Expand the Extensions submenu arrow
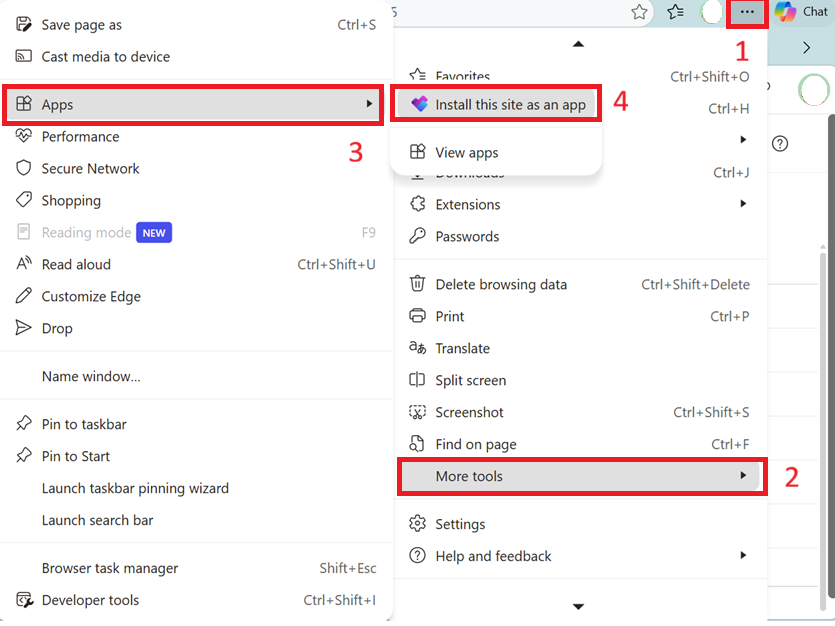Viewport: 835px width, 626px height. [743, 204]
